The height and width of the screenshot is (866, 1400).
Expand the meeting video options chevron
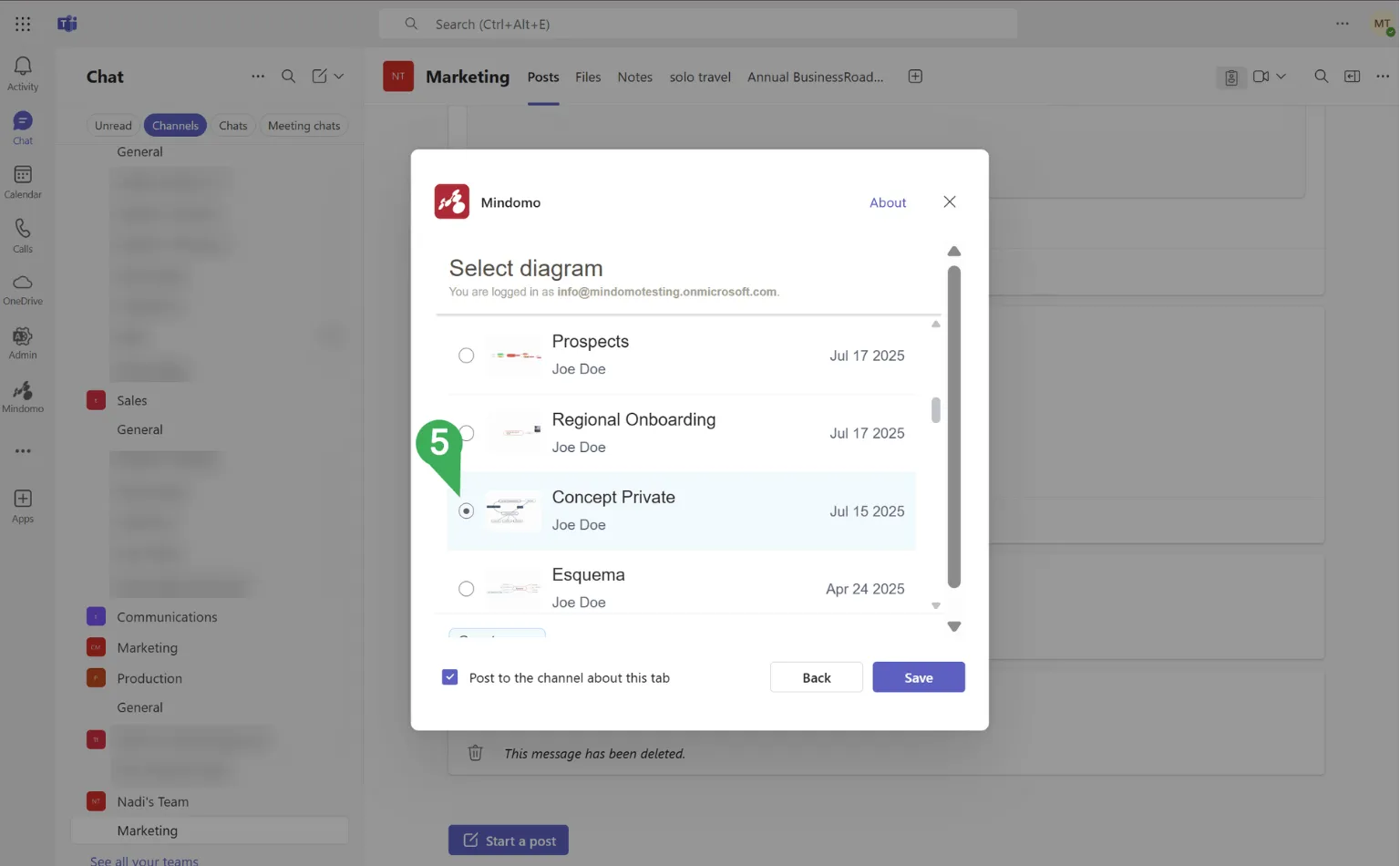pos(1282,77)
